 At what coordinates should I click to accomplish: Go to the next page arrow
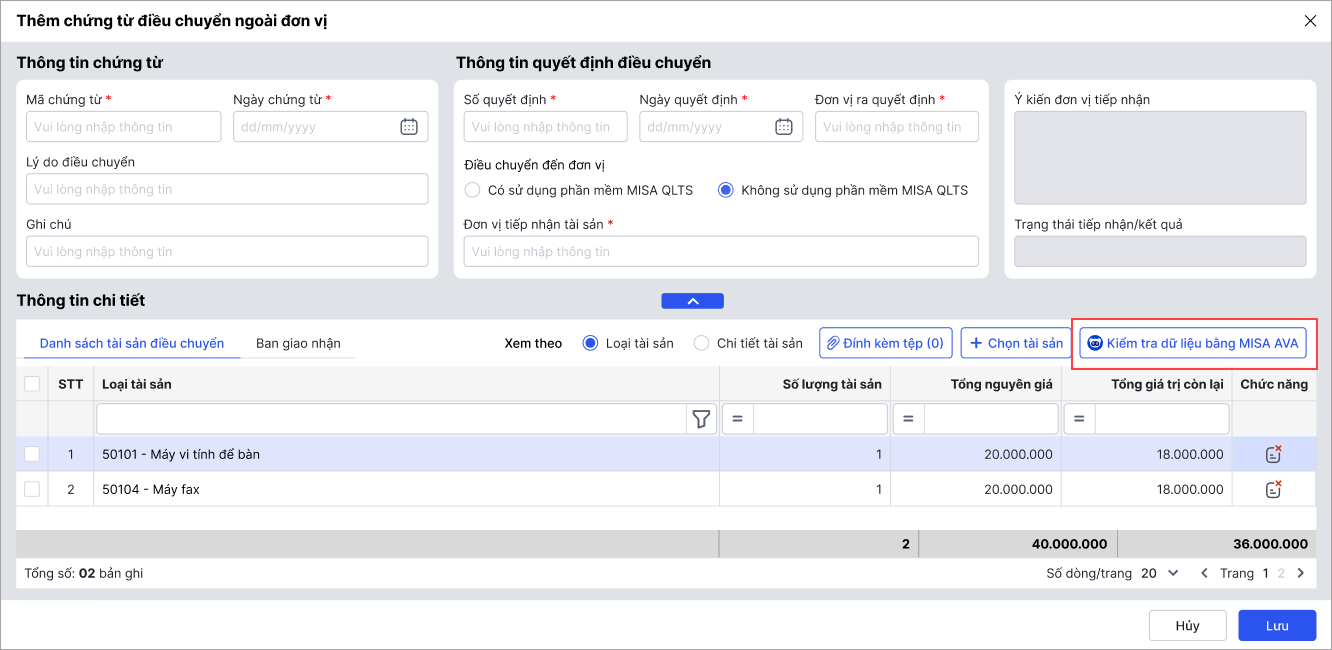(1301, 574)
